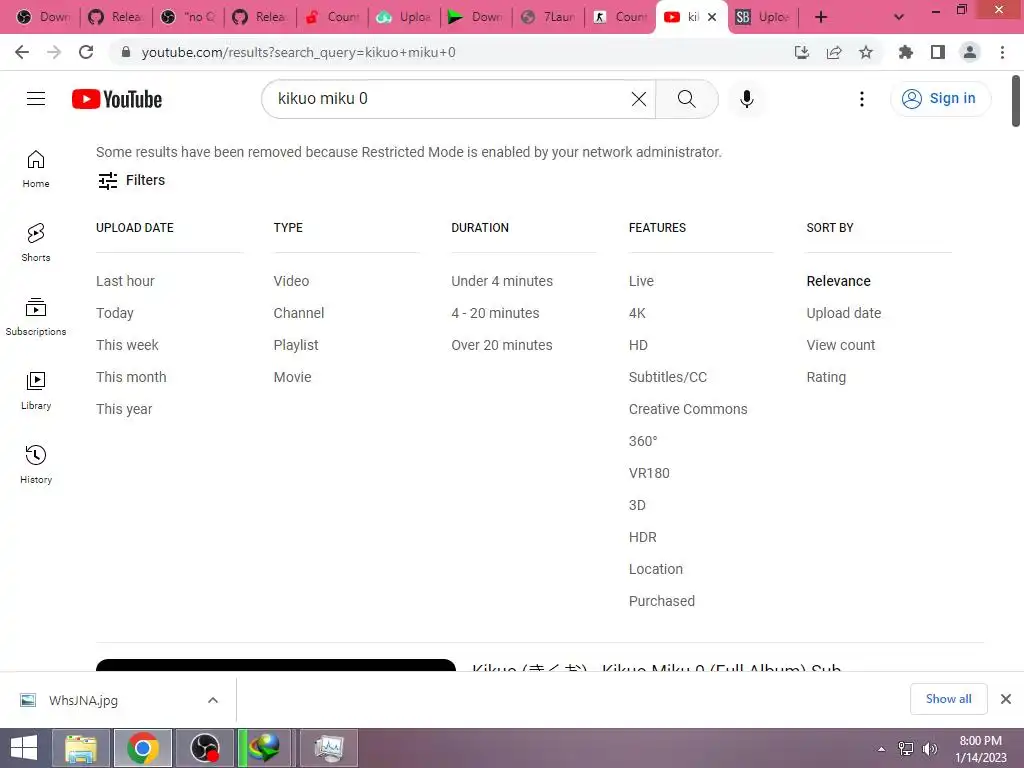Viewport: 1024px width, 768px height.
Task: Filter type Channel
Action: pos(299,313)
